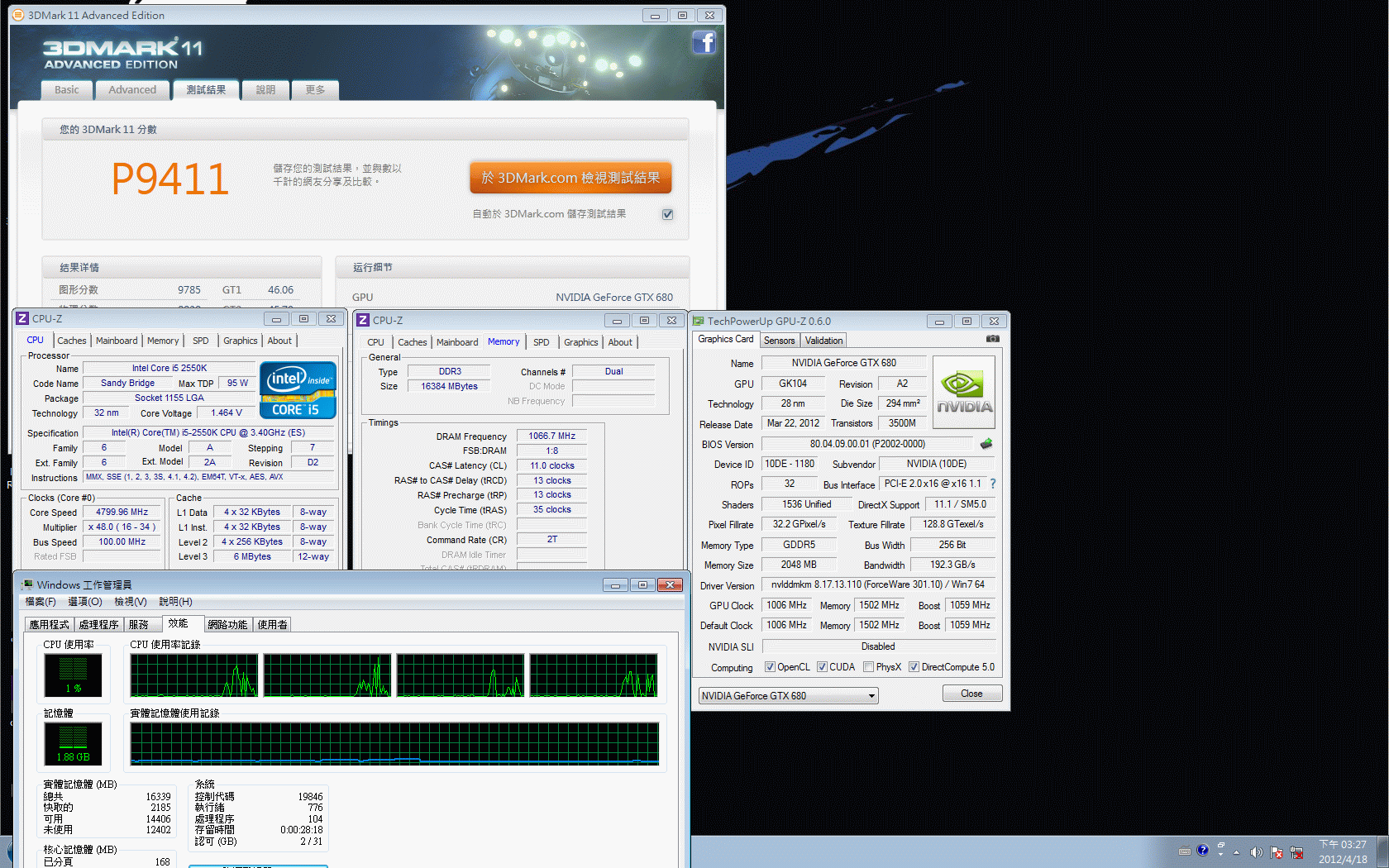Click the GPU-Z title bar app icon

[x=699, y=321]
